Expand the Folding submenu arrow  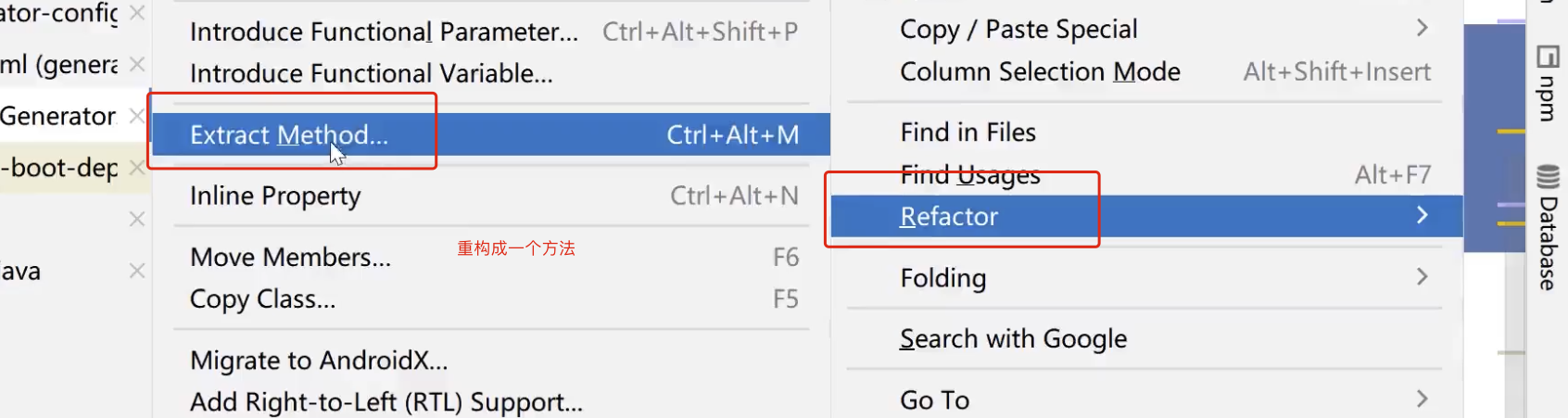[x=1423, y=276]
